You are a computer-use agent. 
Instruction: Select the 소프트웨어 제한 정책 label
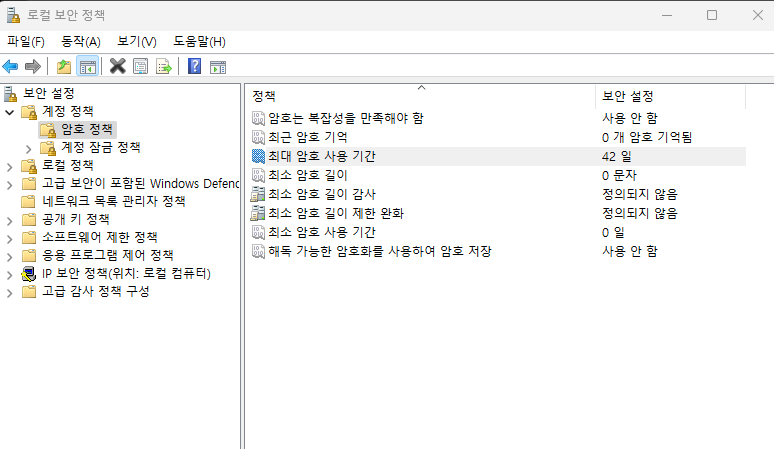tap(99, 237)
